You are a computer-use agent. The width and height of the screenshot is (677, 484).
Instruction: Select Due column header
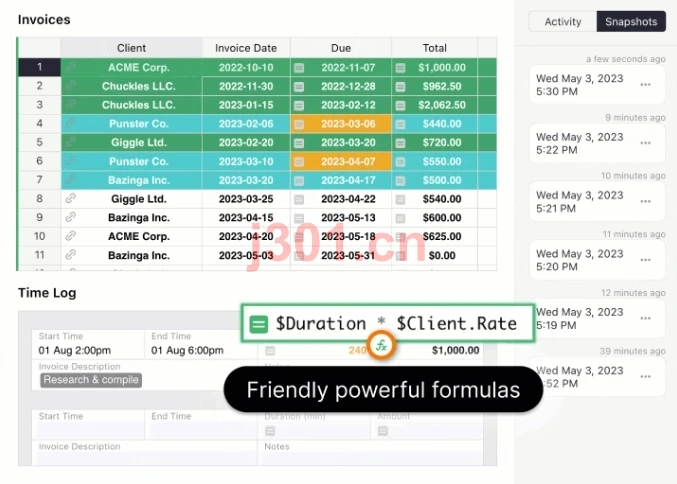341,48
